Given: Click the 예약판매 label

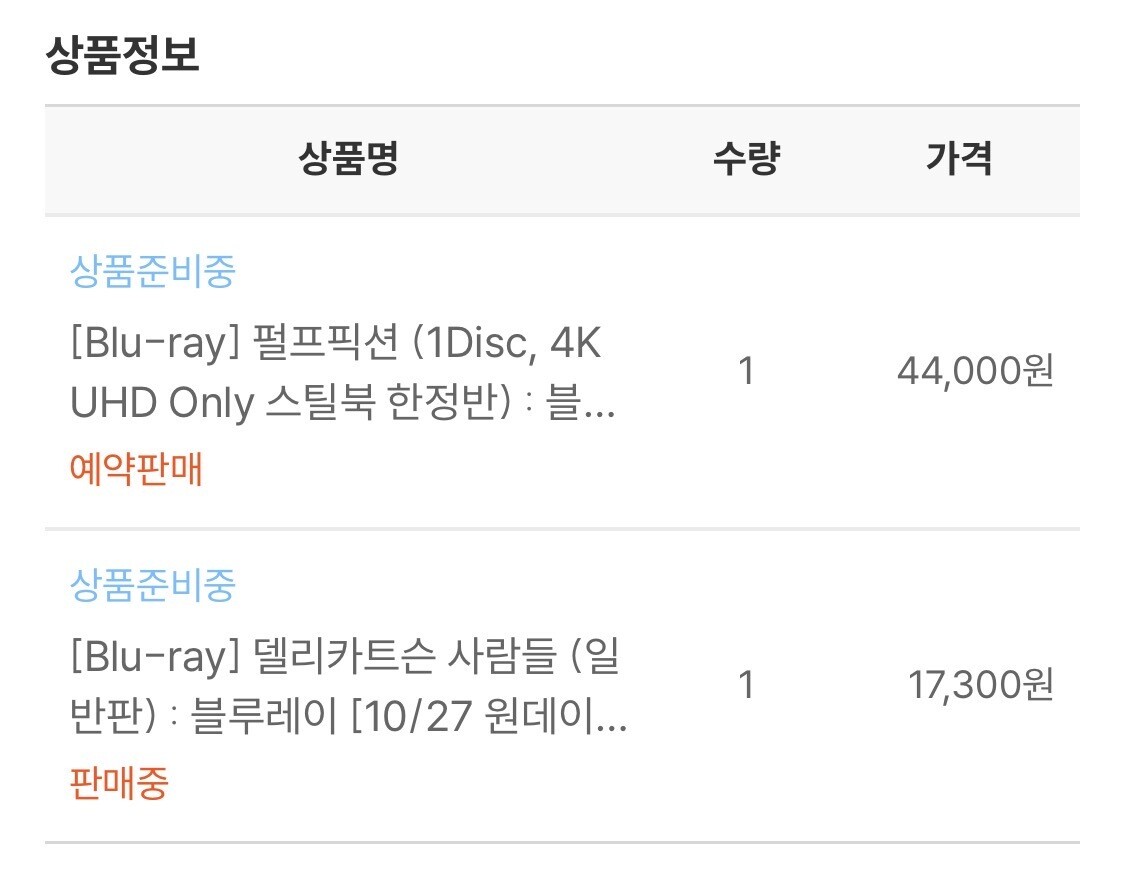Looking at the screenshot, I should pyautogui.click(x=136, y=468).
